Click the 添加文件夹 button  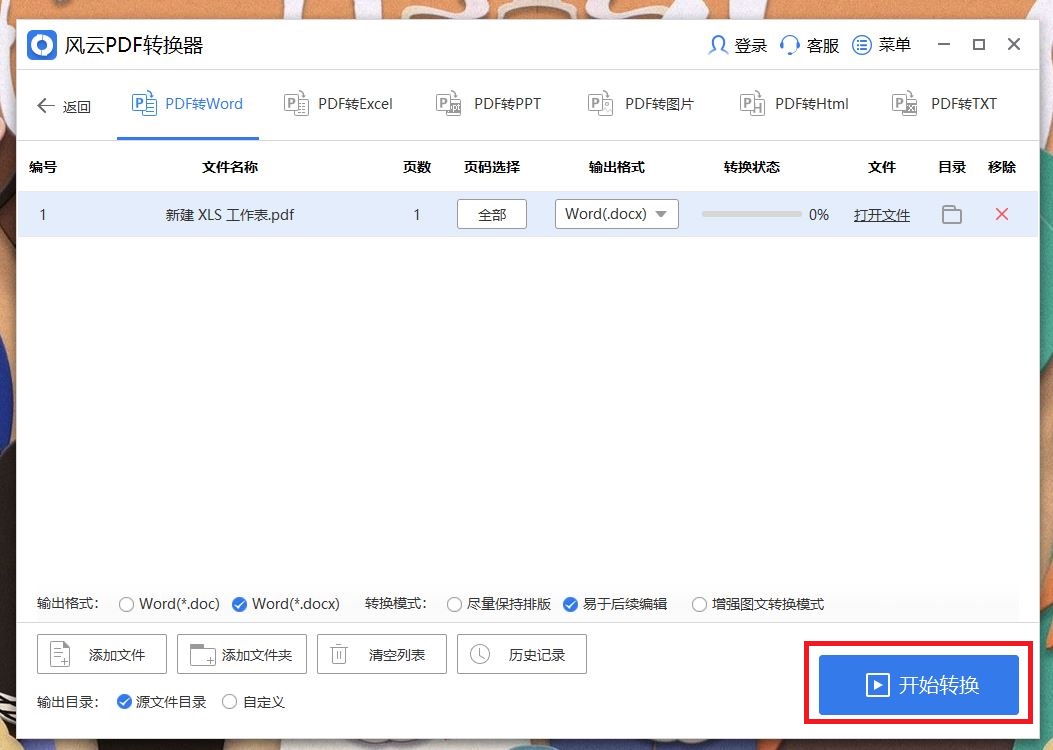(242, 654)
